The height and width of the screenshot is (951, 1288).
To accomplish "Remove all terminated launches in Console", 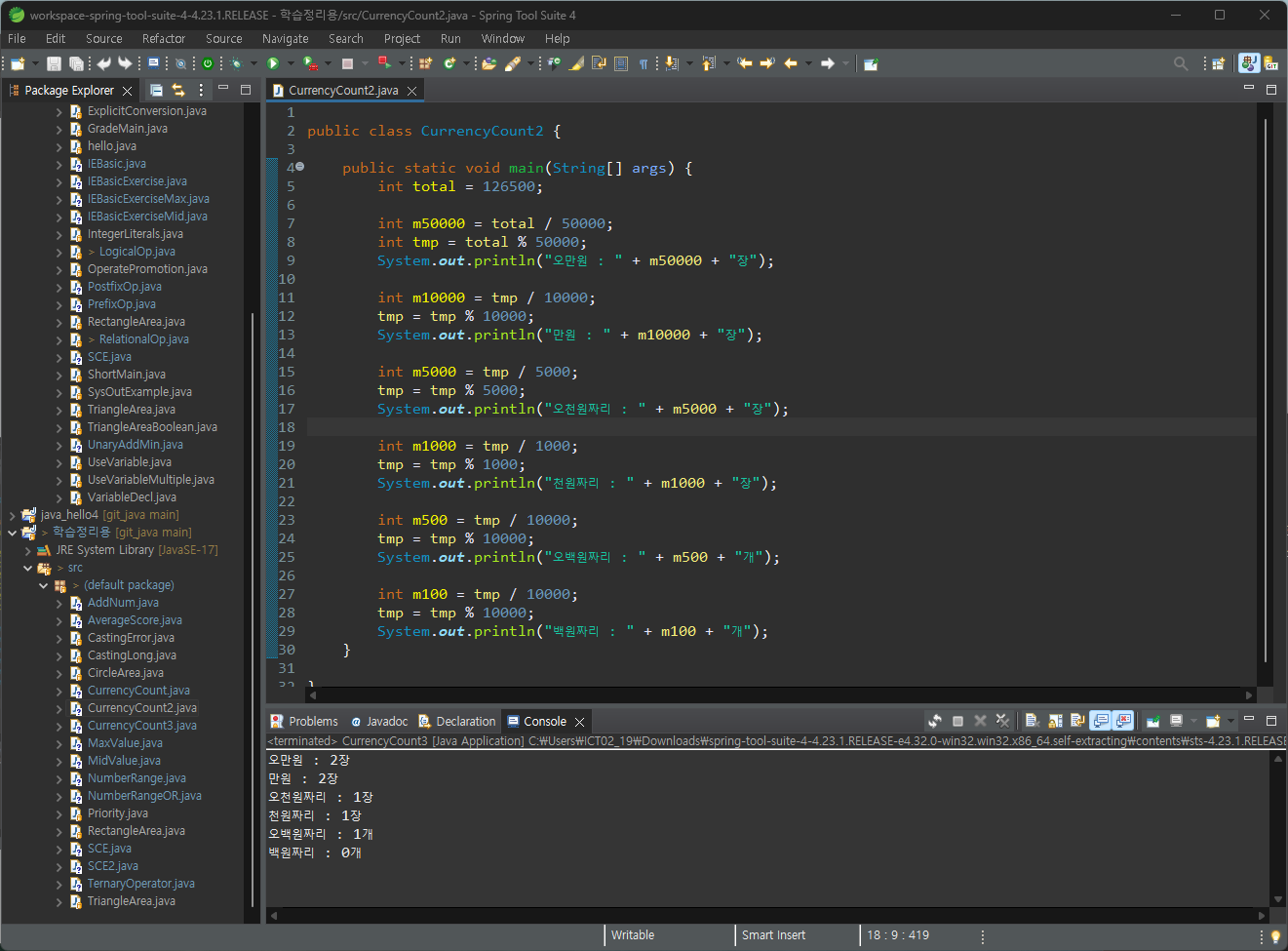I will click(1002, 721).
